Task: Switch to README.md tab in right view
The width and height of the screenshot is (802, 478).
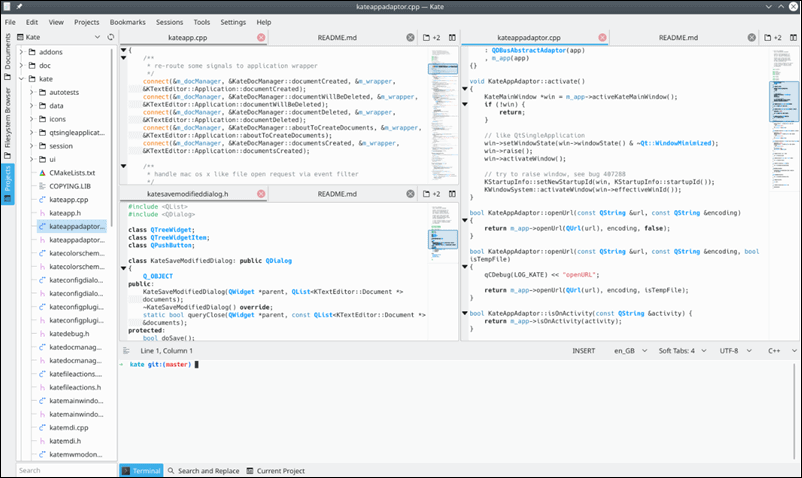Action: [x=678, y=37]
